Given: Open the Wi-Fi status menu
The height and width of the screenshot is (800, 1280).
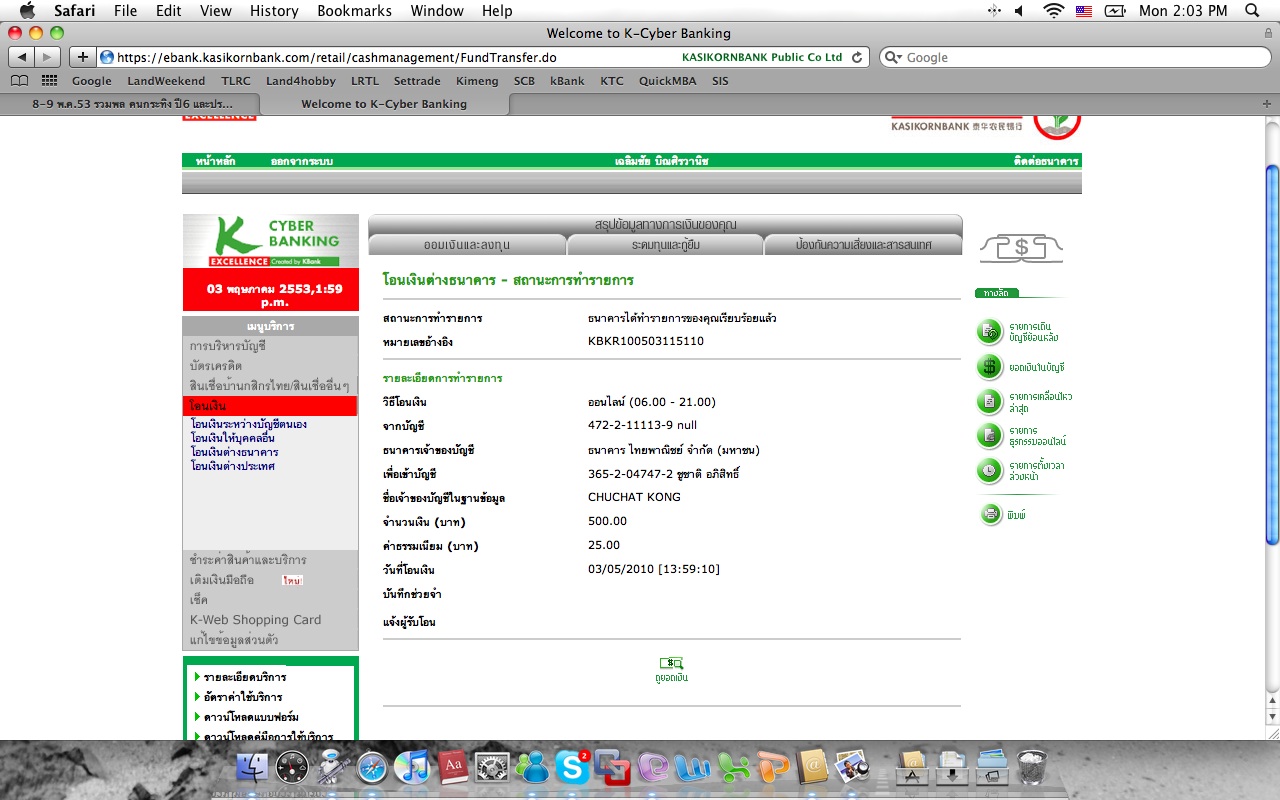Looking at the screenshot, I should [x=1053, y=11].
